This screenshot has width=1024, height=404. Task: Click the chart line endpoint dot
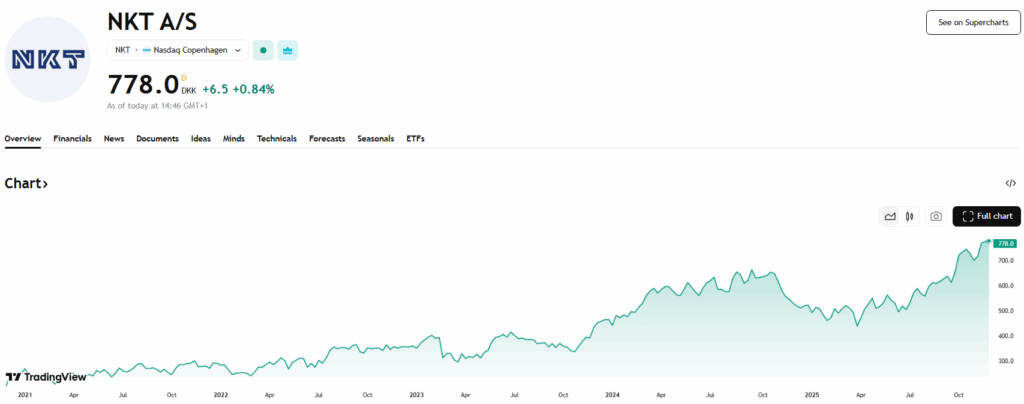pos(989,241)
